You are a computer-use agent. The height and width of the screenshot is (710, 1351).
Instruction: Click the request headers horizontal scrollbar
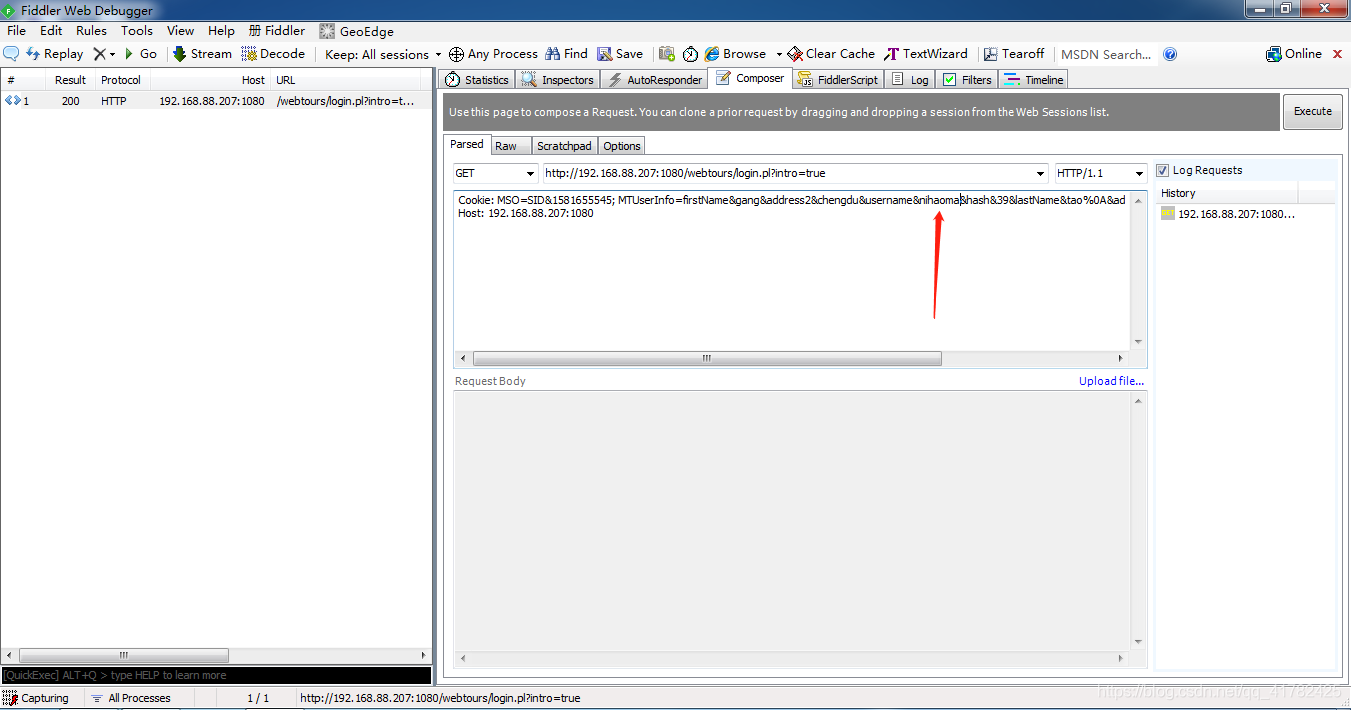706,358
